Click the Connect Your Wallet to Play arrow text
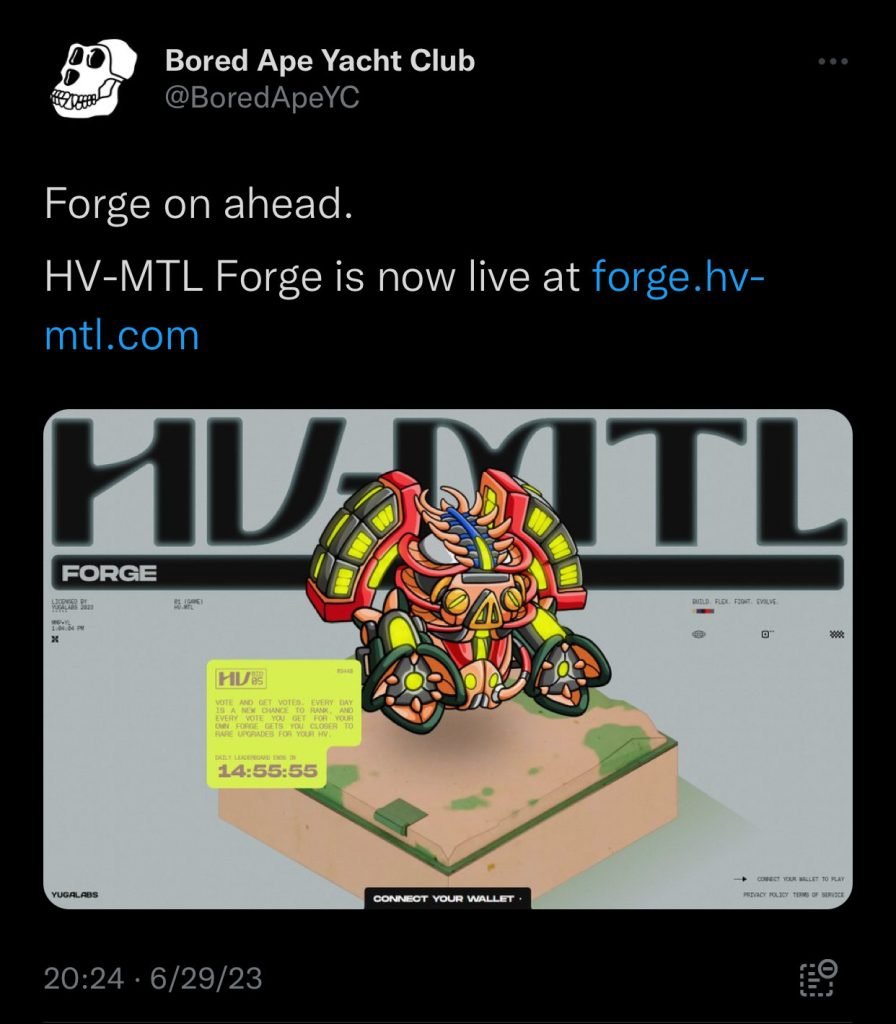Image resolution: width=896 pixels, height=1024 pixels. click(790, 879)
